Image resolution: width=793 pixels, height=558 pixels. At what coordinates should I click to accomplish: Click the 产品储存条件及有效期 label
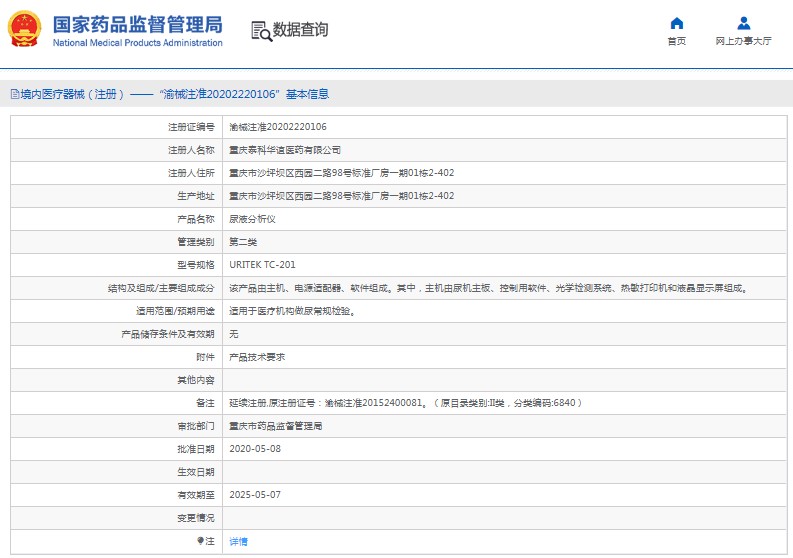pos(168,334)
